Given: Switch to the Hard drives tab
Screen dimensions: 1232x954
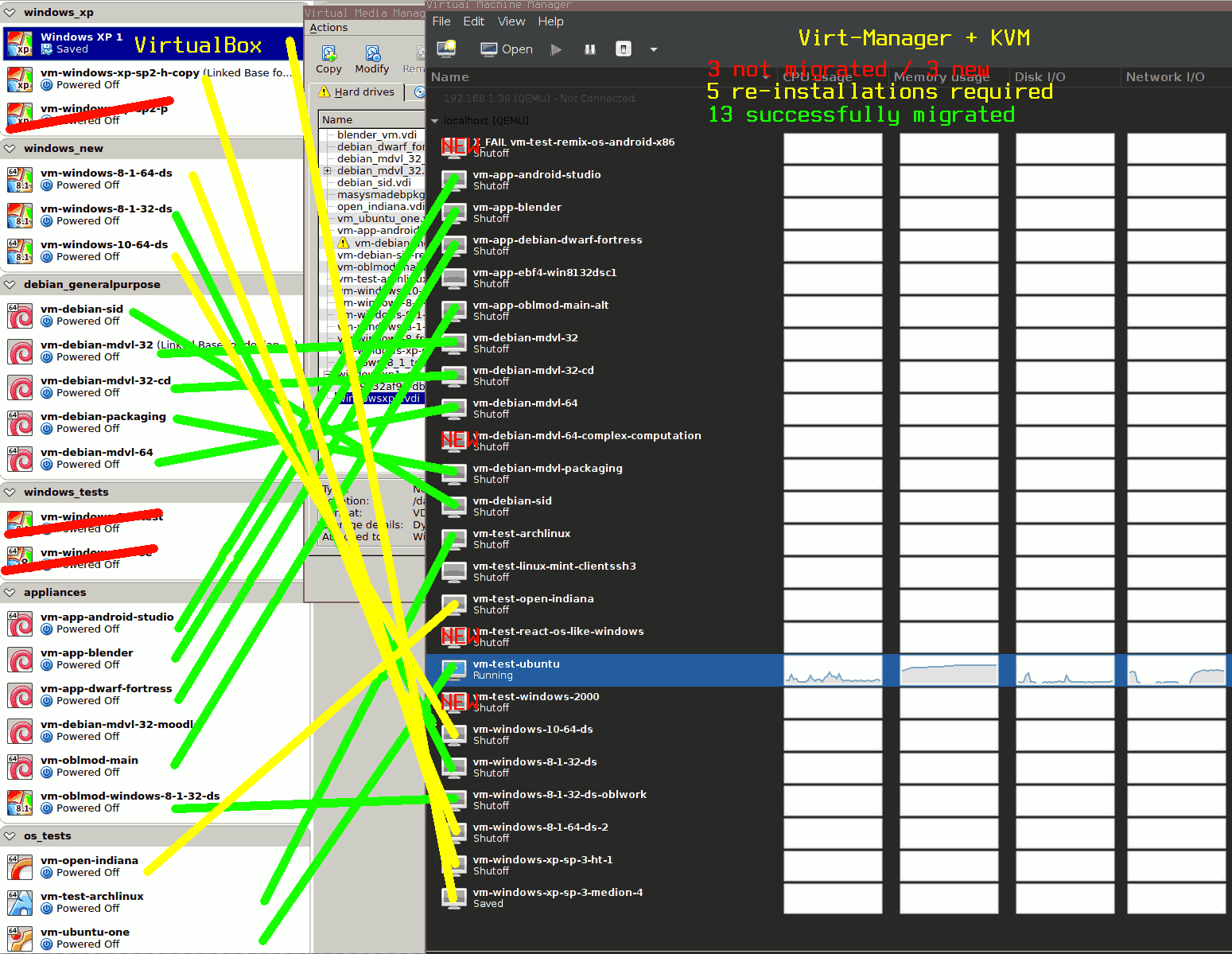Looking at the screenshot, I should click(357, 92).
